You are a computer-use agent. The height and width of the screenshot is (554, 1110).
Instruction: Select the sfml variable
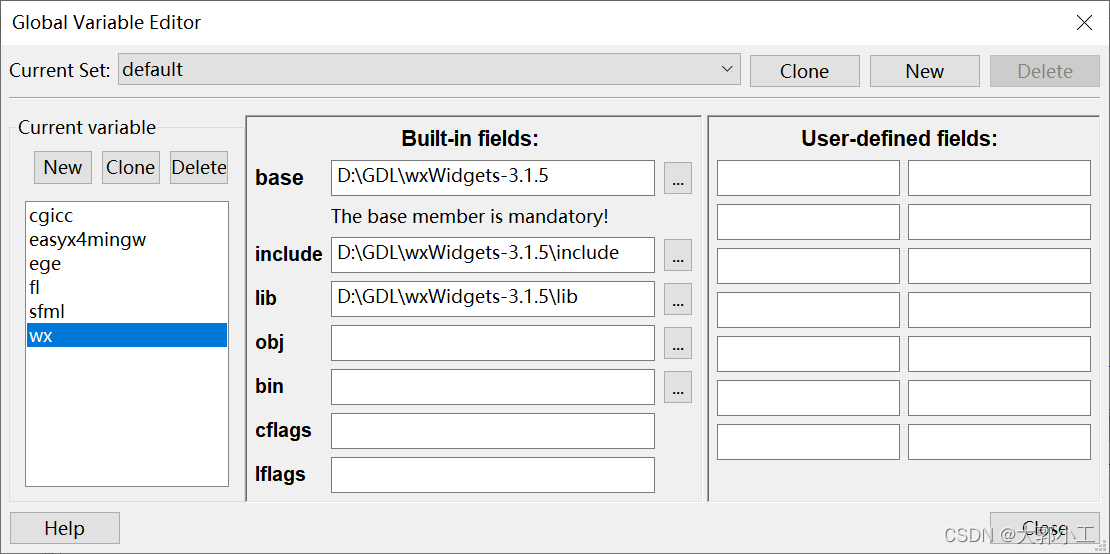(127, 311)
